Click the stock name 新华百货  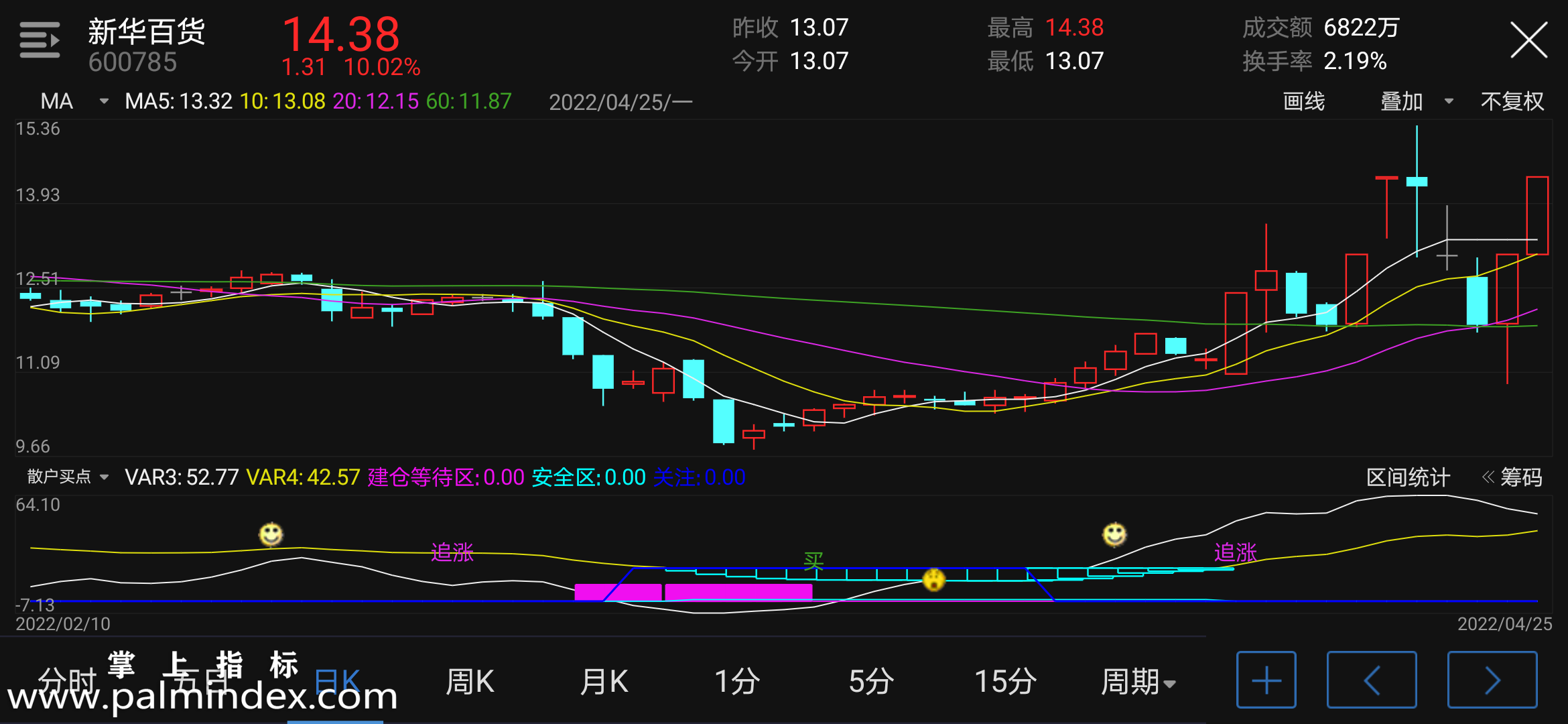(x=146, y=31)
